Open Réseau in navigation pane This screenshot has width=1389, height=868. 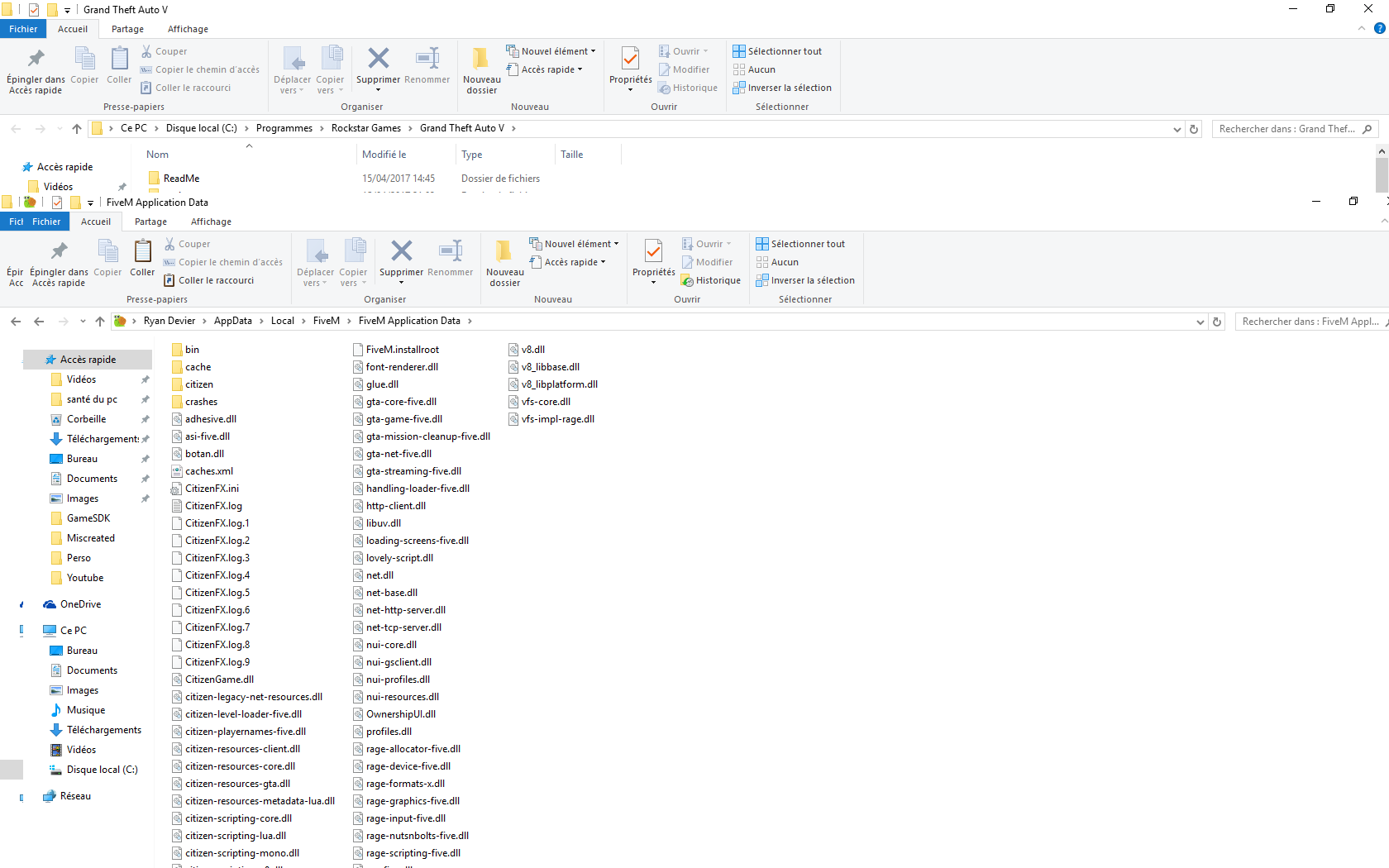point(67,796)
